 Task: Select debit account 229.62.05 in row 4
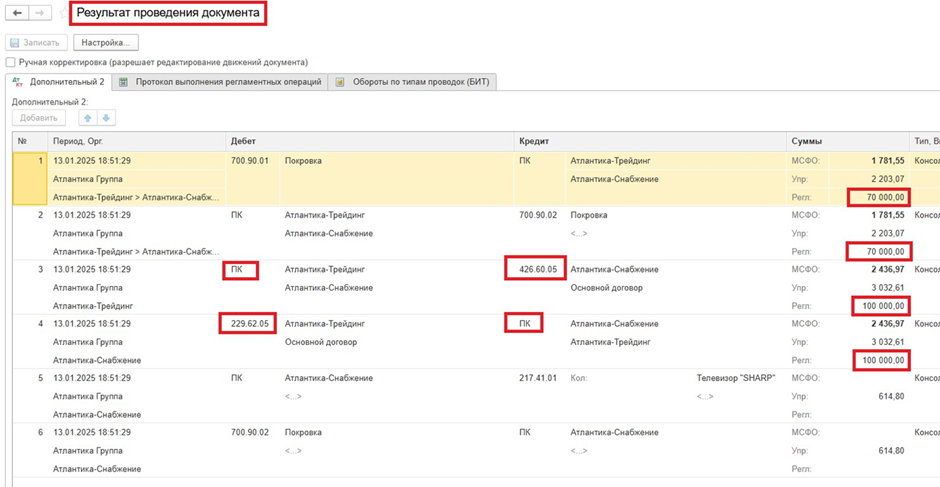pos(249,324)
